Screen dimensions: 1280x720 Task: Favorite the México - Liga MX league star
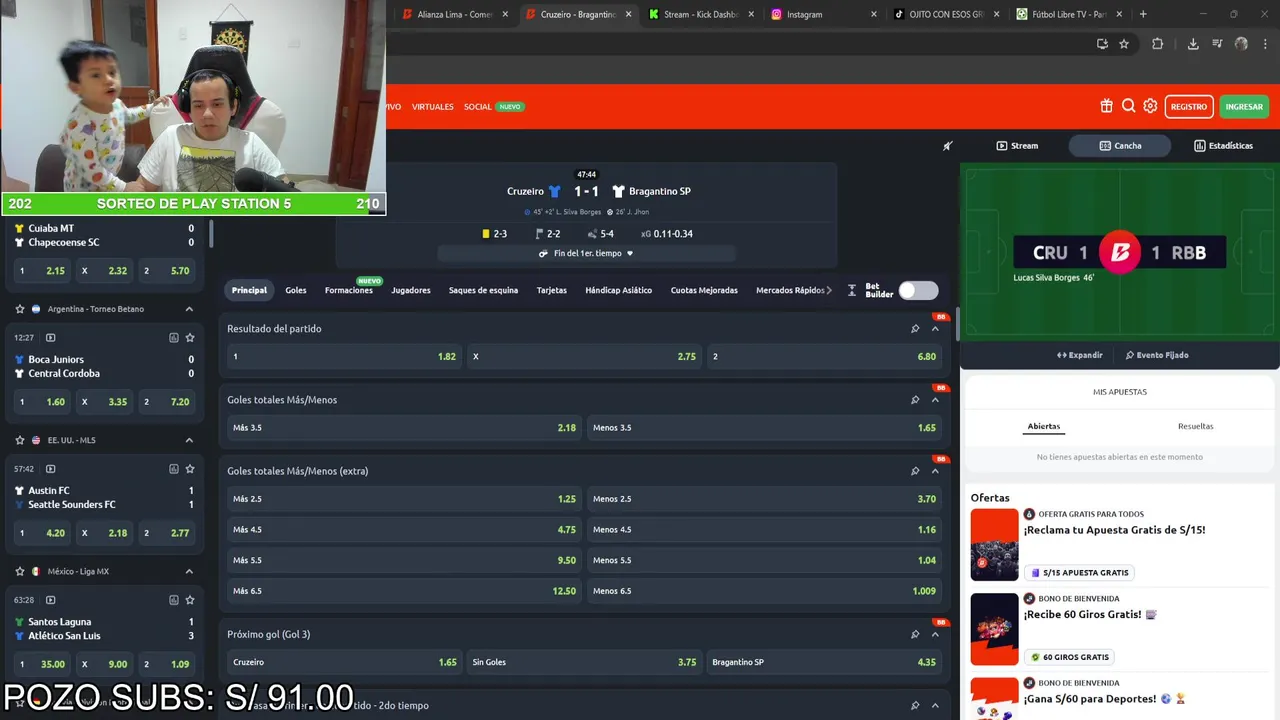[x=19, y=571]
